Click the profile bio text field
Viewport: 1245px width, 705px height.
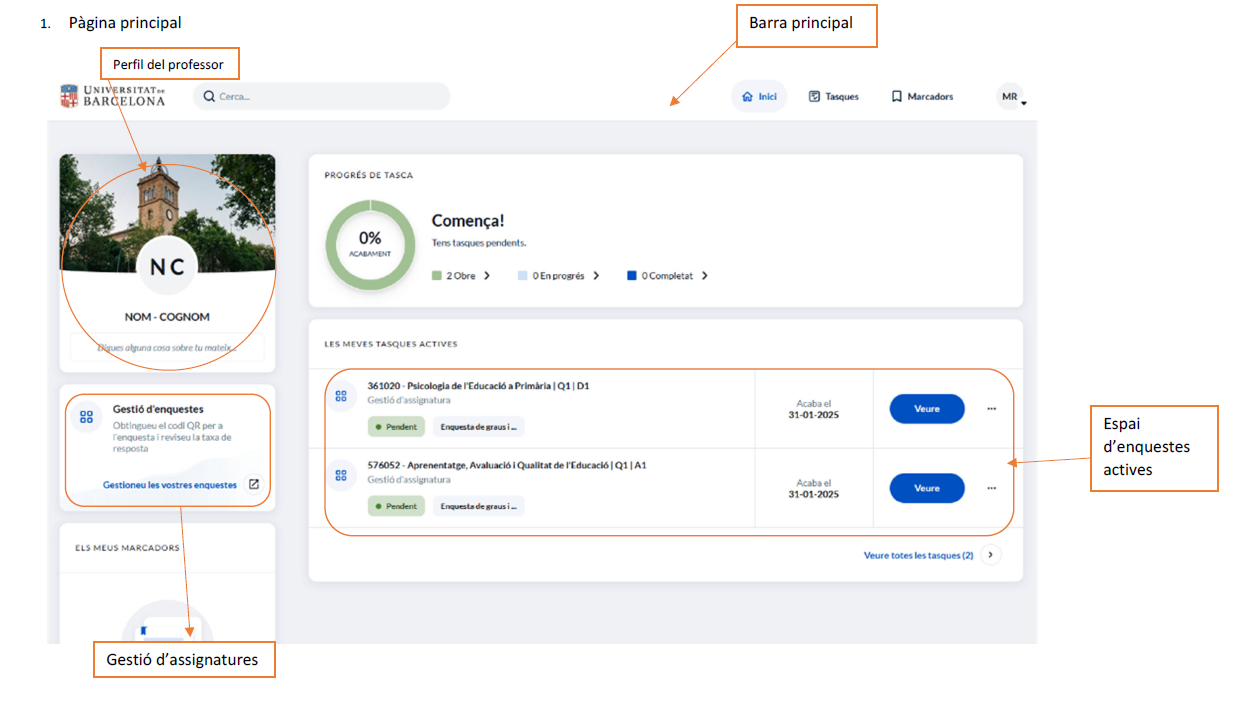point(167,348)
